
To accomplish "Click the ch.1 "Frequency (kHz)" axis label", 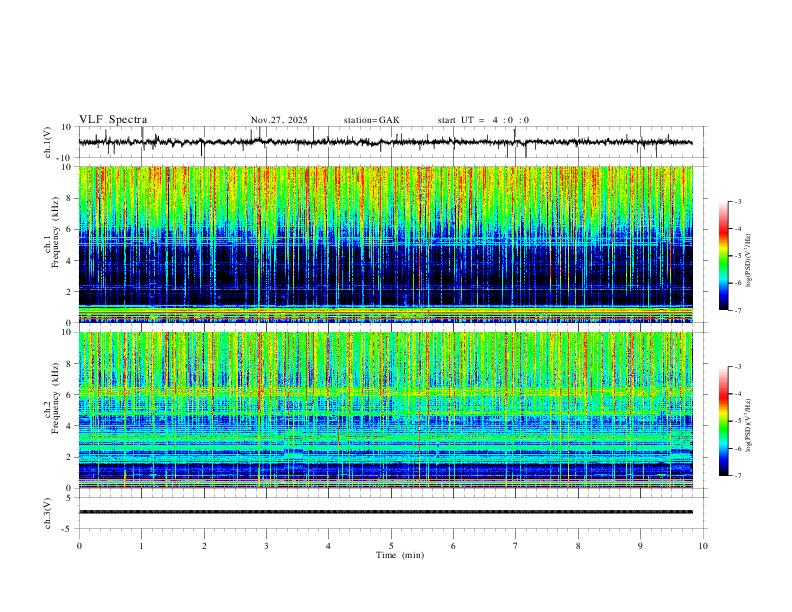I will click(x=56, y=234).
